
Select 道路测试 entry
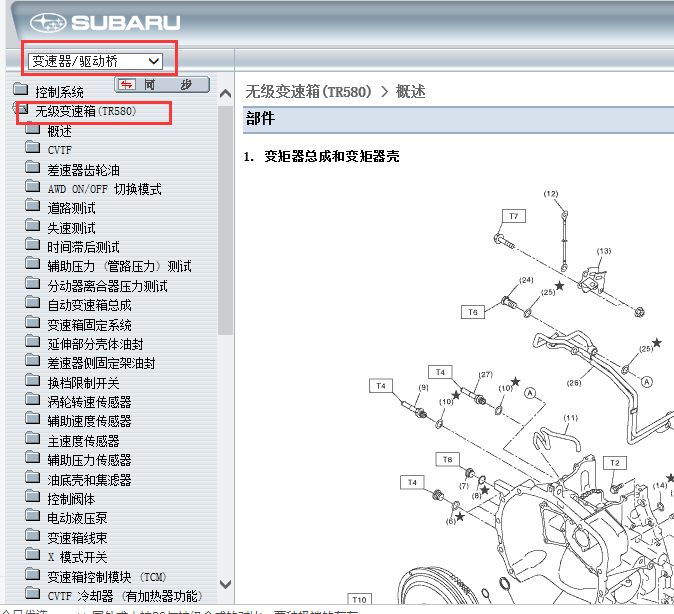pyautogui.click(x=71, y=209)
